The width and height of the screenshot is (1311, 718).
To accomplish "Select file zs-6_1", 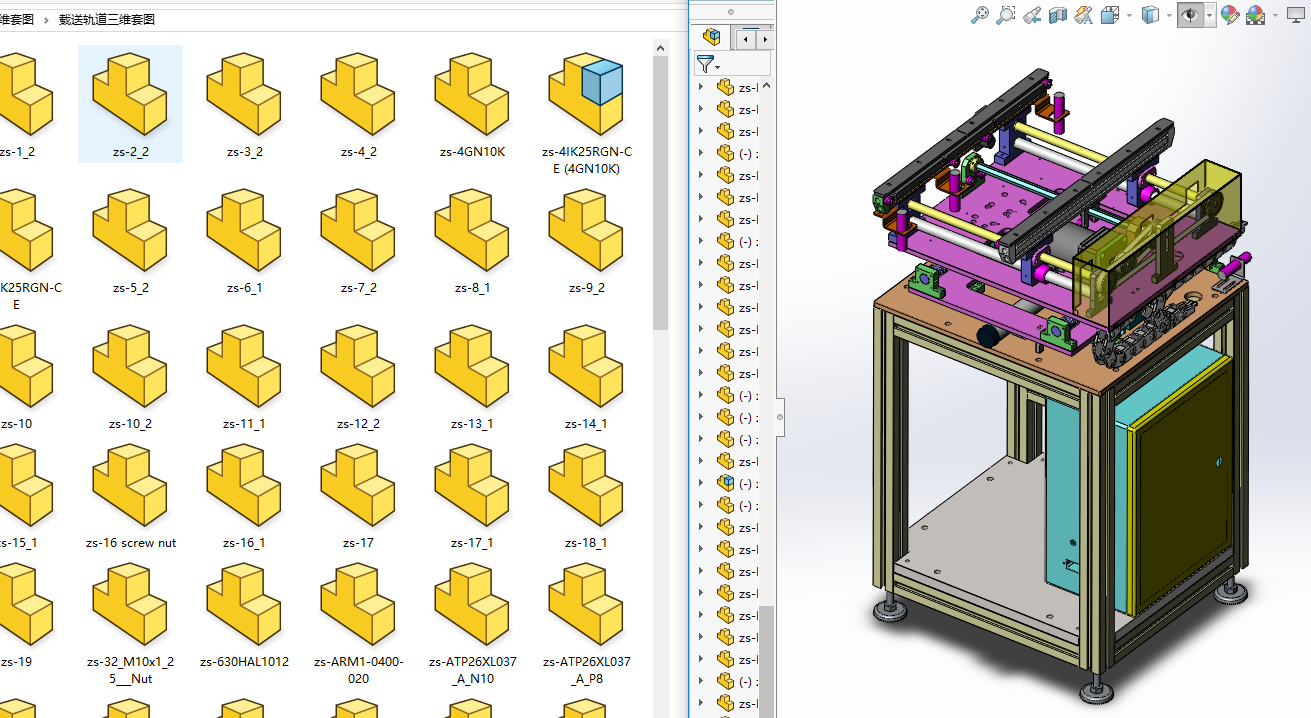I will point(245,240).
